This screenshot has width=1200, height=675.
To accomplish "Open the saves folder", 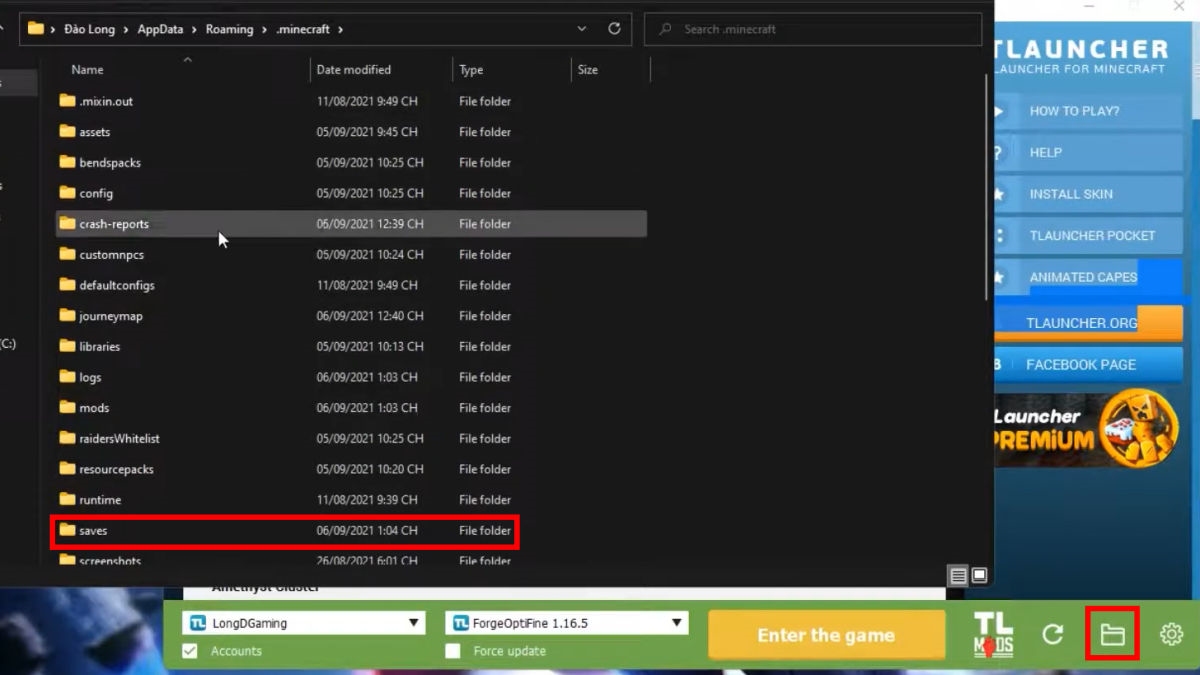I will click(x=91, y=531).
